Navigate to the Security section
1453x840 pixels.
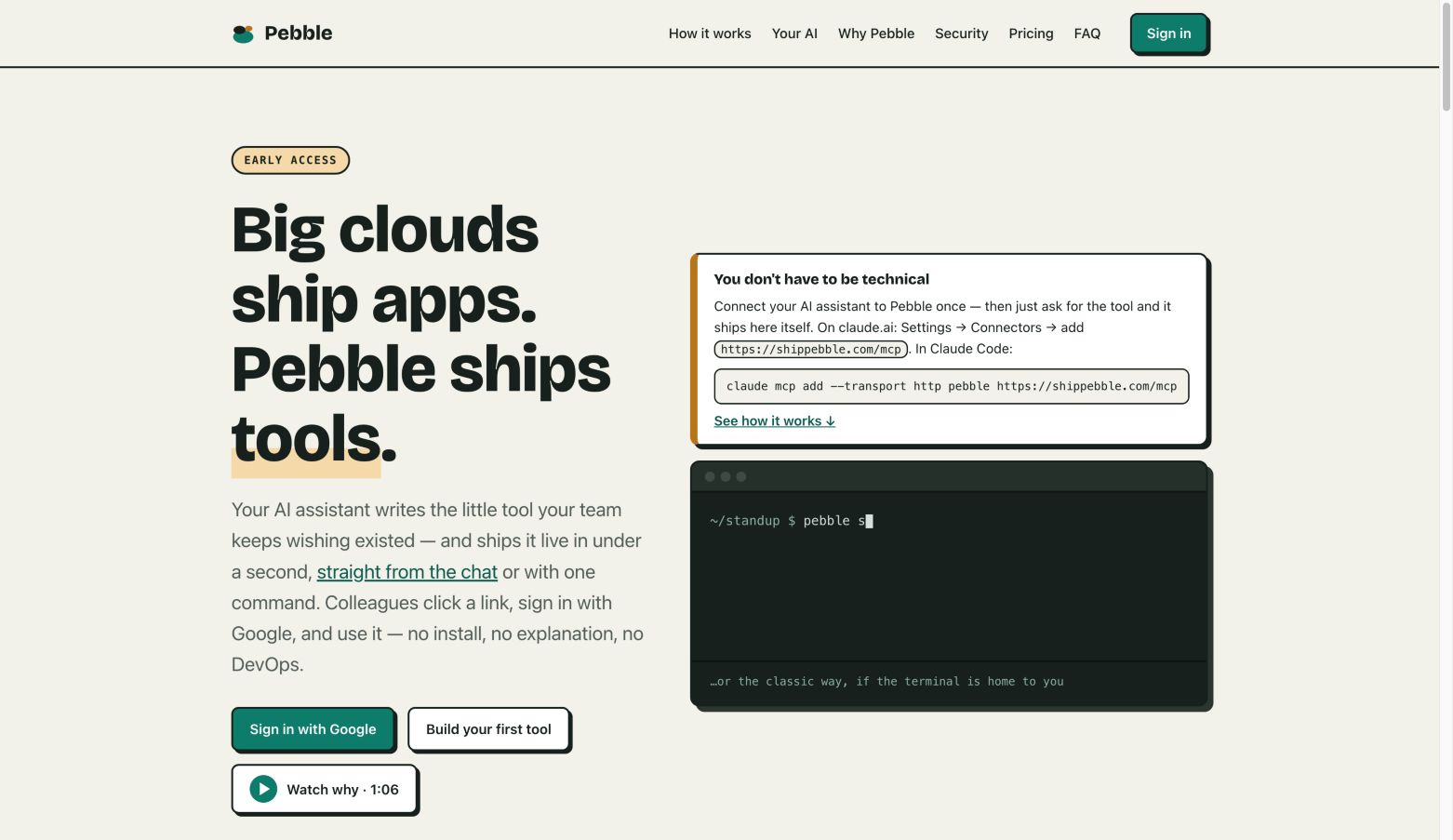[961, 33]
